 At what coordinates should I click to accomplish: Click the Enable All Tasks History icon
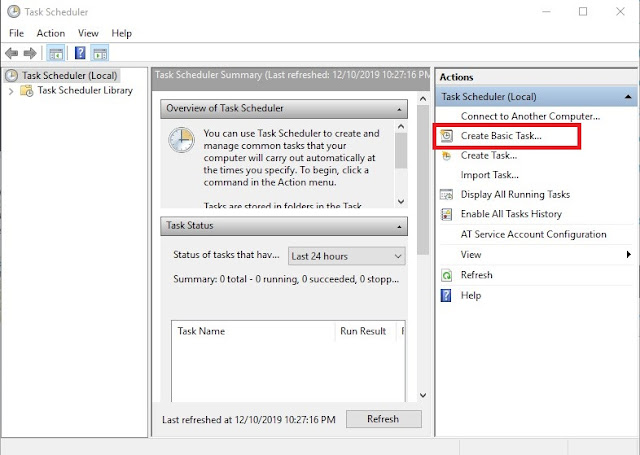[447, 214]
